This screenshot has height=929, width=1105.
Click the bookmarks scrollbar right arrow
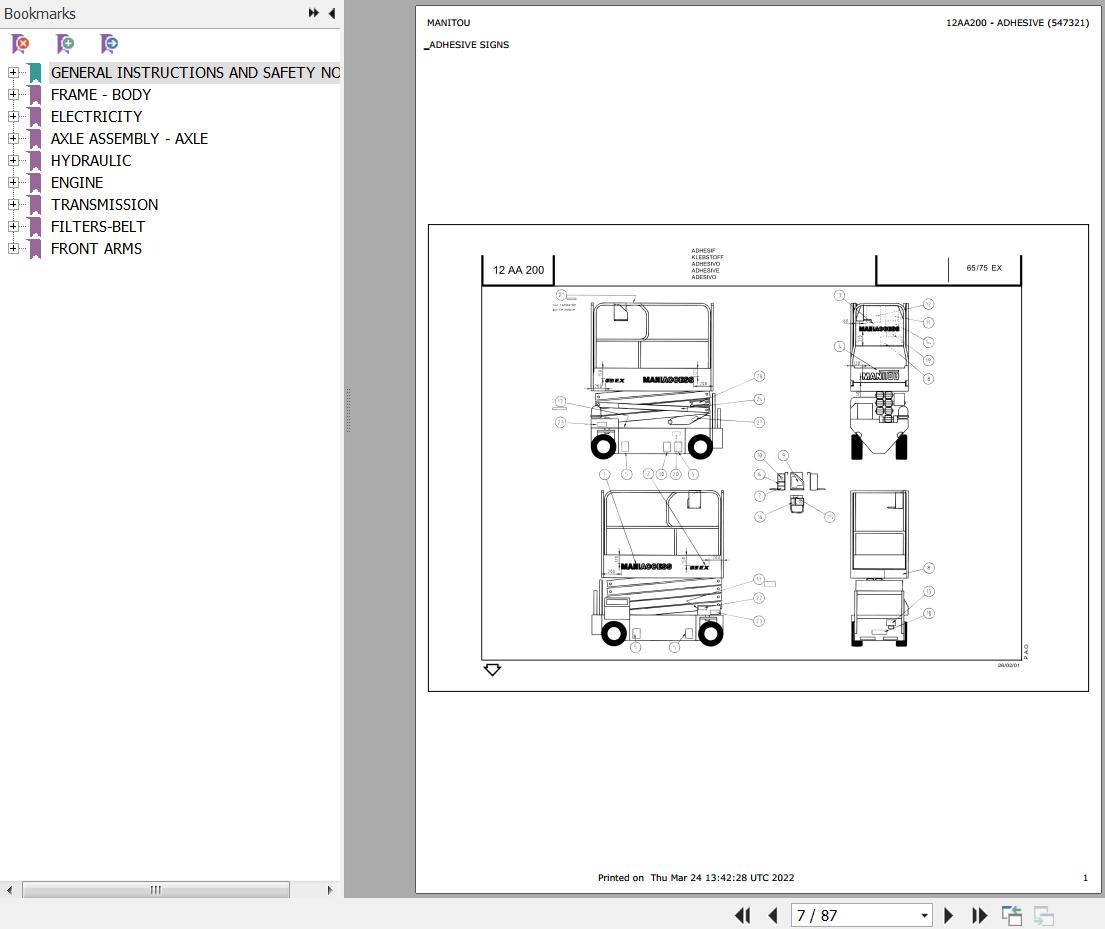click(x=330, y=890)
